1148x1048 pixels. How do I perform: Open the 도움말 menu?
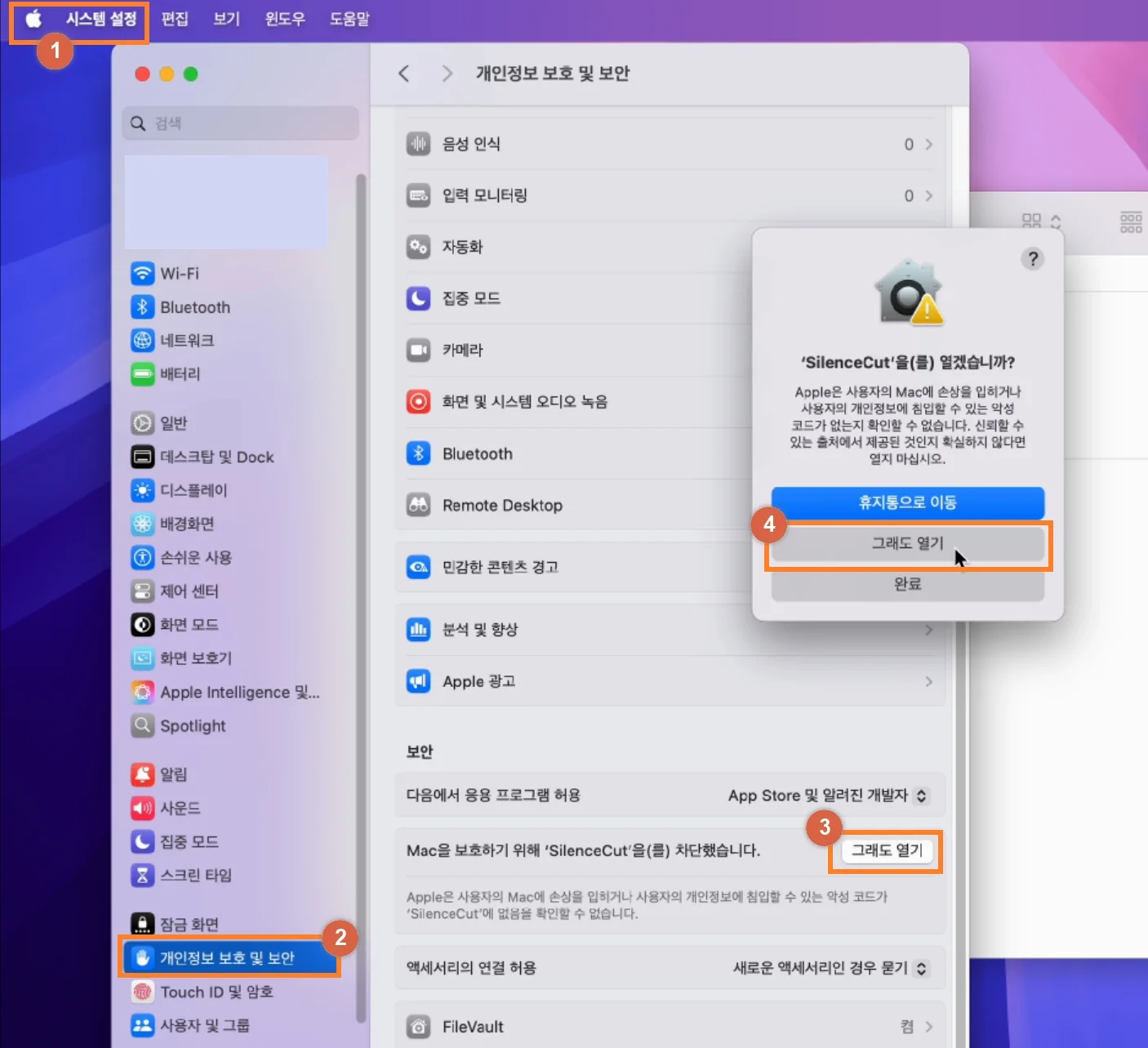tap(349, 19)
